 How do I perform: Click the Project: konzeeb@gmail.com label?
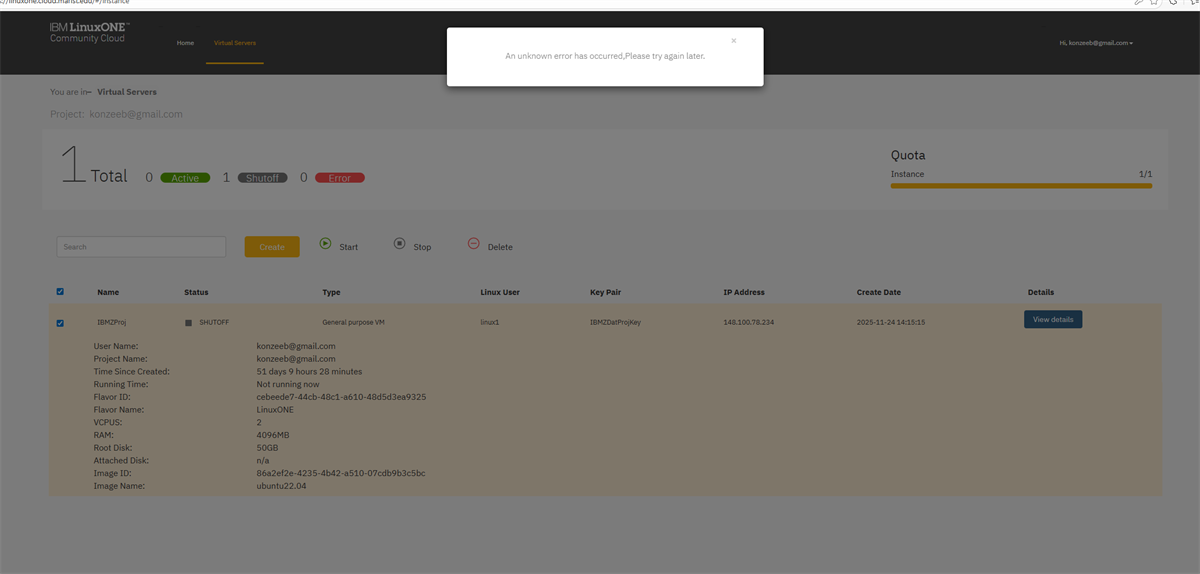(x=116, y=114)
